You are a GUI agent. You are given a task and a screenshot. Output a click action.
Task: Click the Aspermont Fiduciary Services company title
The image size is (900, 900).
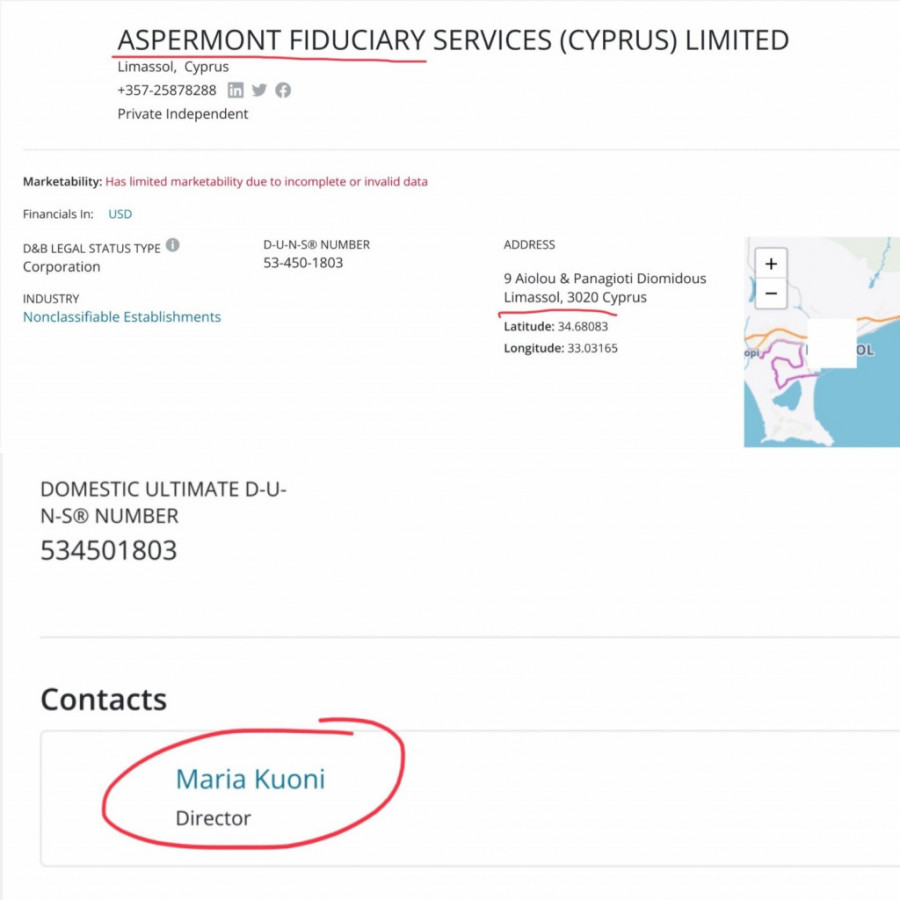pyautogui.click(x=453, y=40)
